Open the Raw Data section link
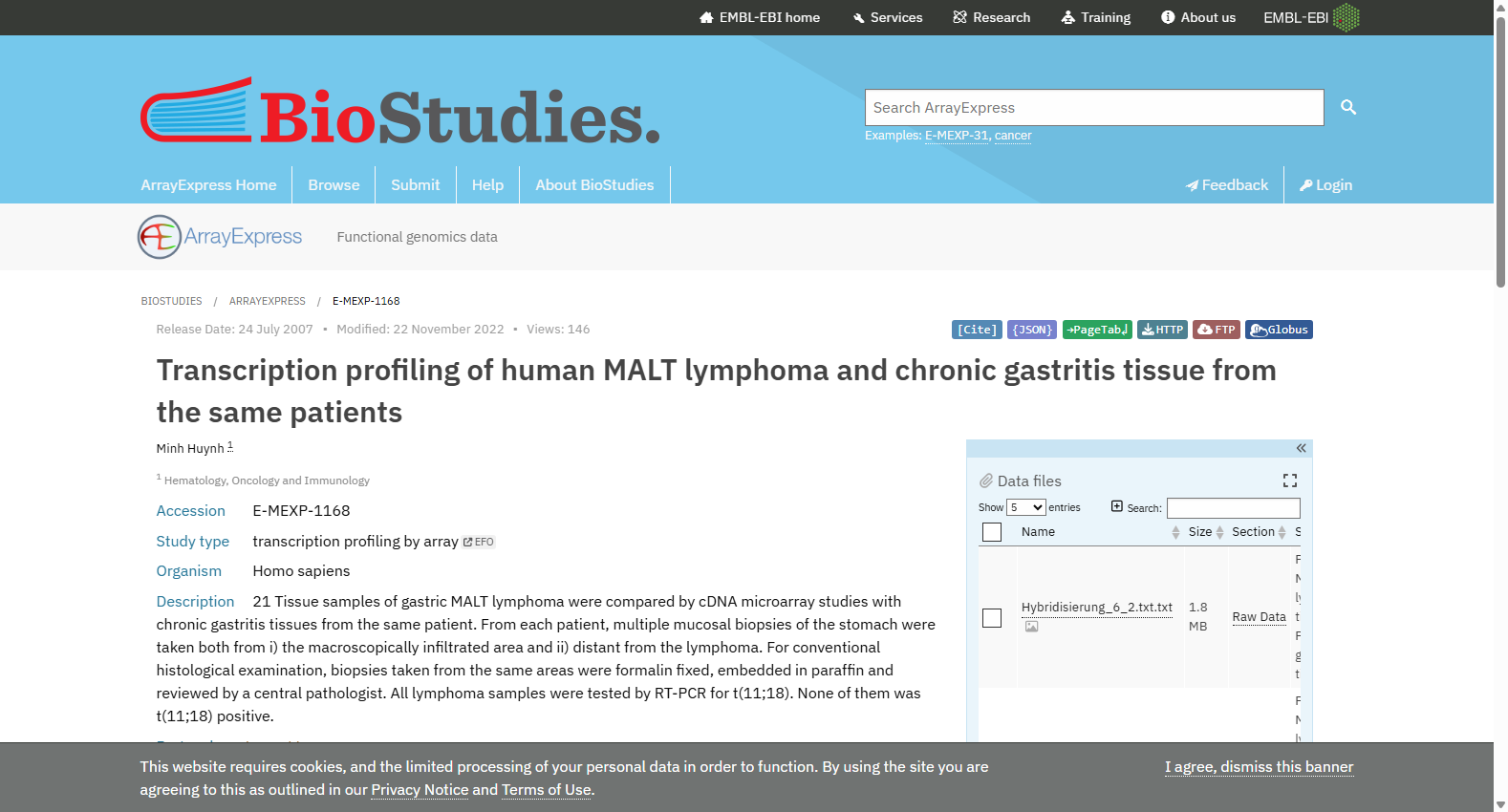 pyautogui.click(x=1259, y=617)
